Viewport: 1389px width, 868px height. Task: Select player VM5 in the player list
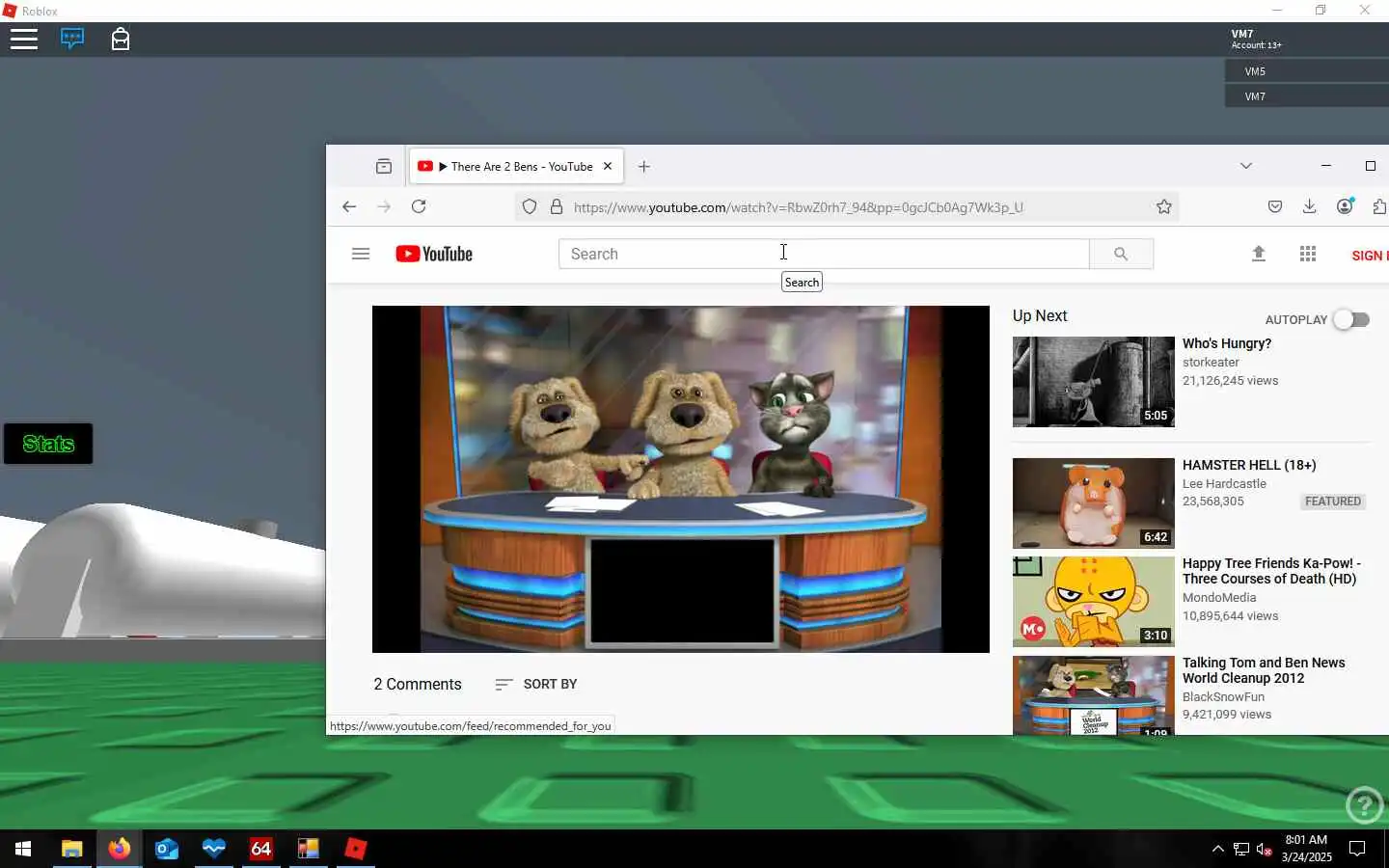[x=1307, y=71]
